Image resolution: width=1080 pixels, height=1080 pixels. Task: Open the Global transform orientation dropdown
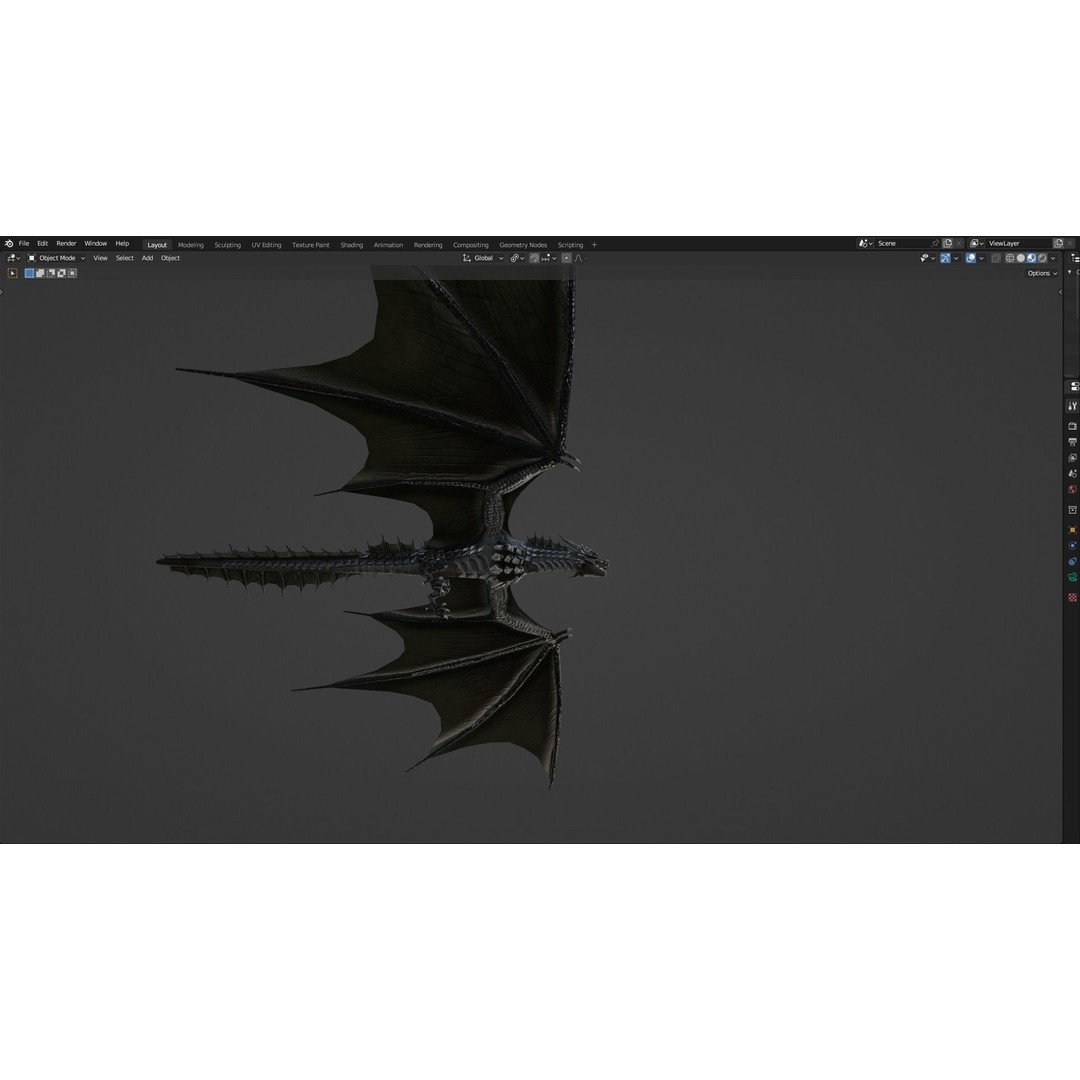click(483, 258)
